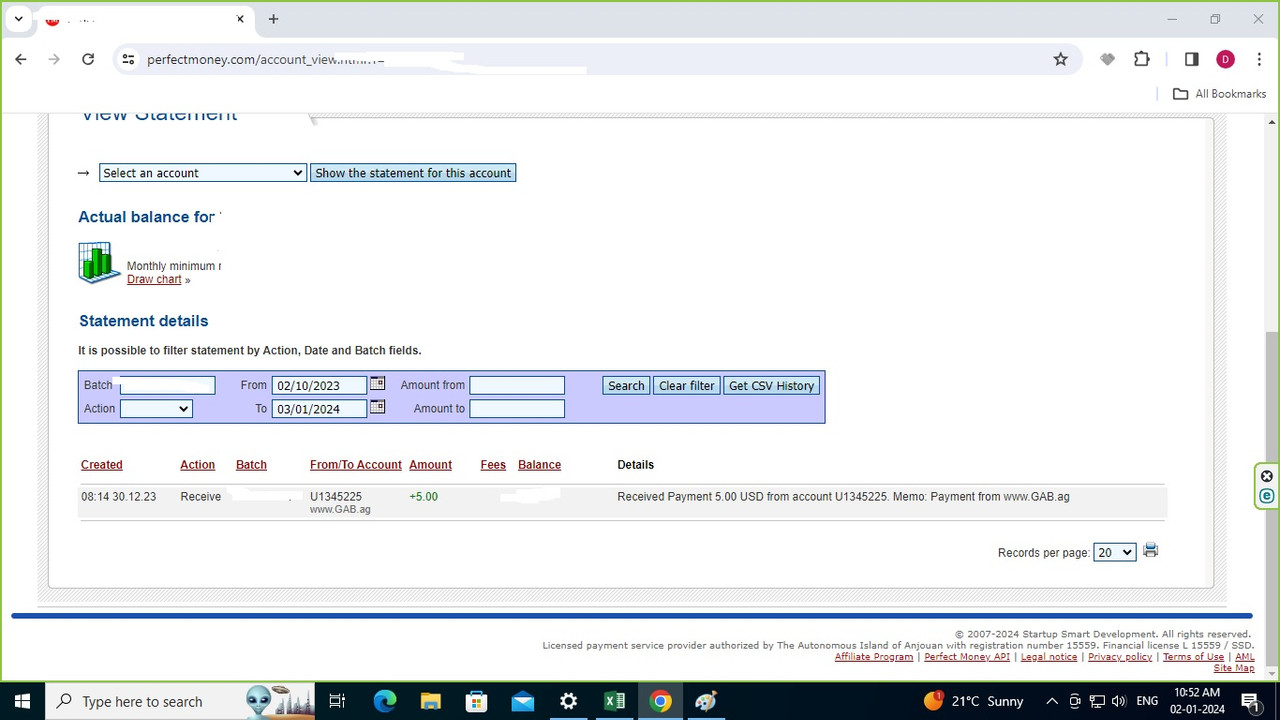Open Affiliate Program footer link
The height and width of the screenshot is (720, 1280).
[x=874, y=657]
